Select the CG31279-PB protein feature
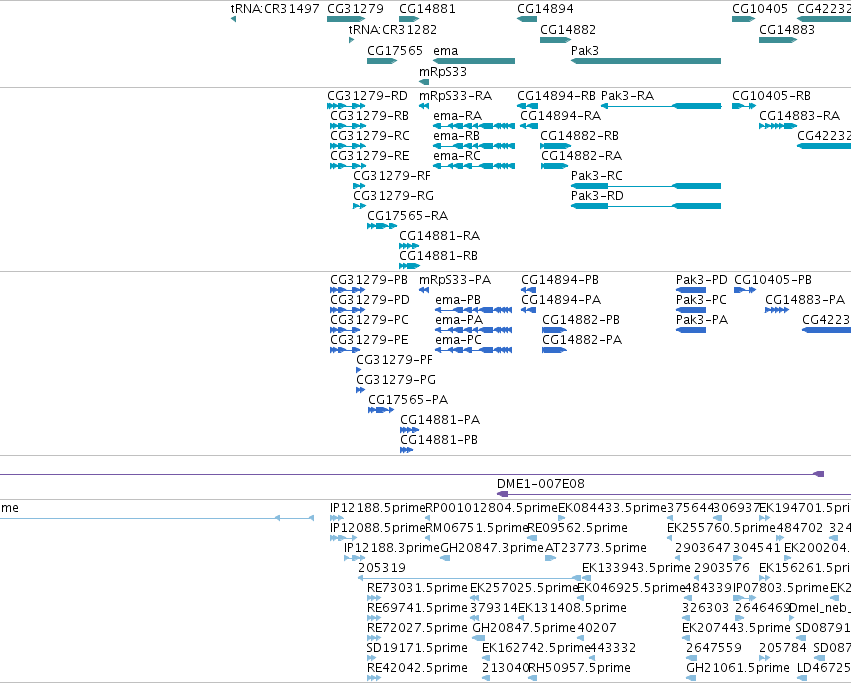This screenshot has height=683, width=851. 347,290
